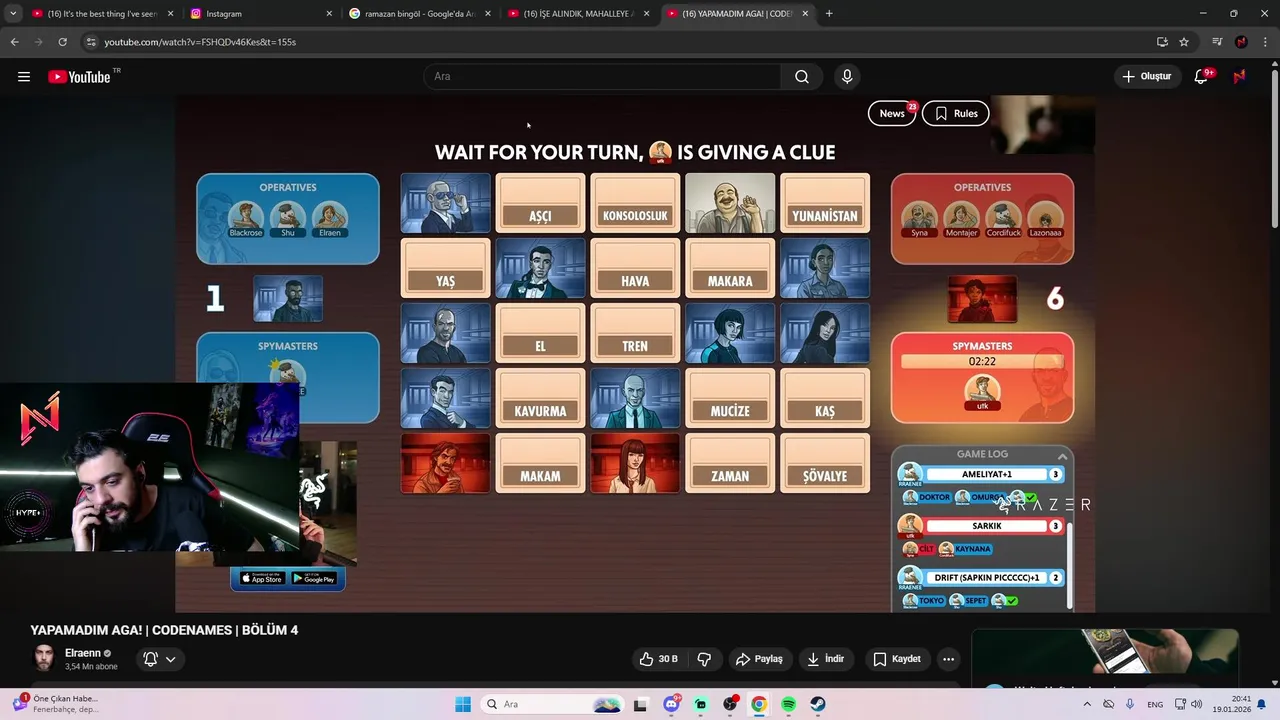This screenshot has width=1280, height=720.
Task: Show hidden system tray icons
Action: point(1087,704)
